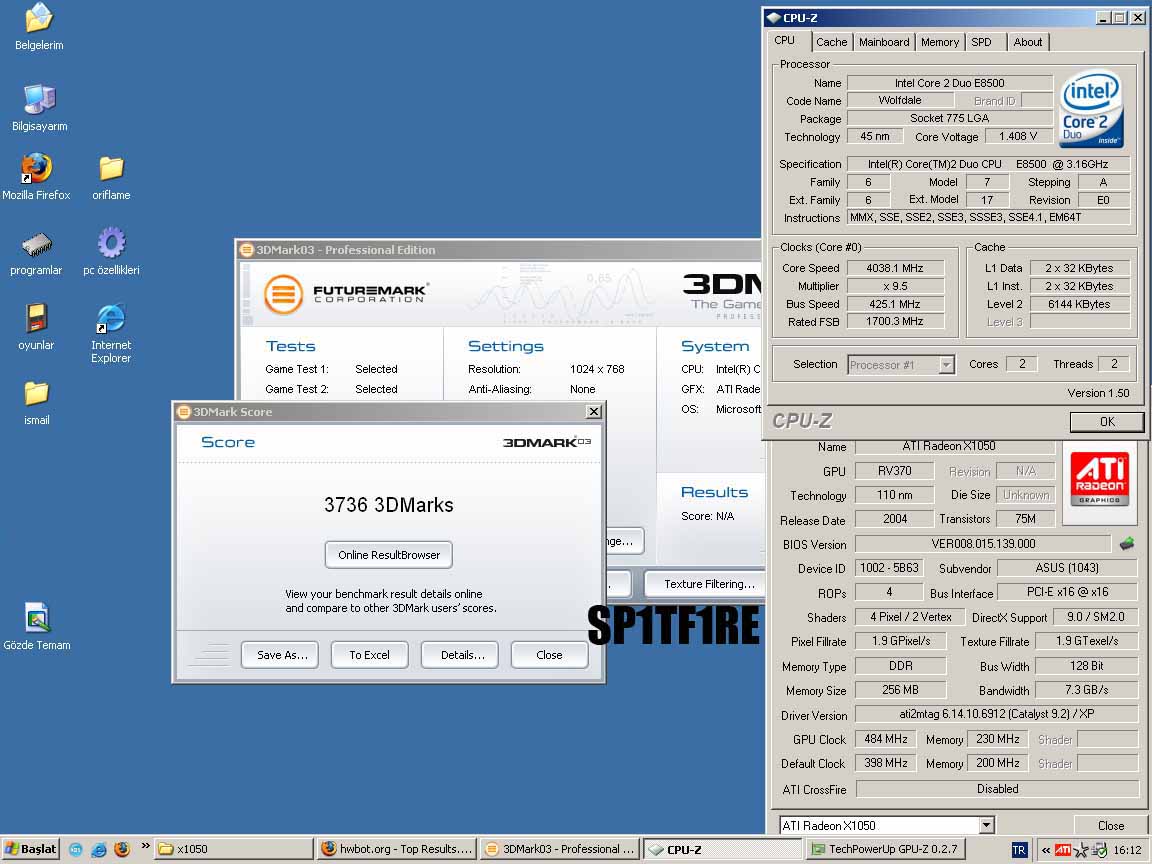Image resolution: width=1152 pixels, height=864 pixels.
Task: Open the Başlat start button
Action: pos(29,849)
